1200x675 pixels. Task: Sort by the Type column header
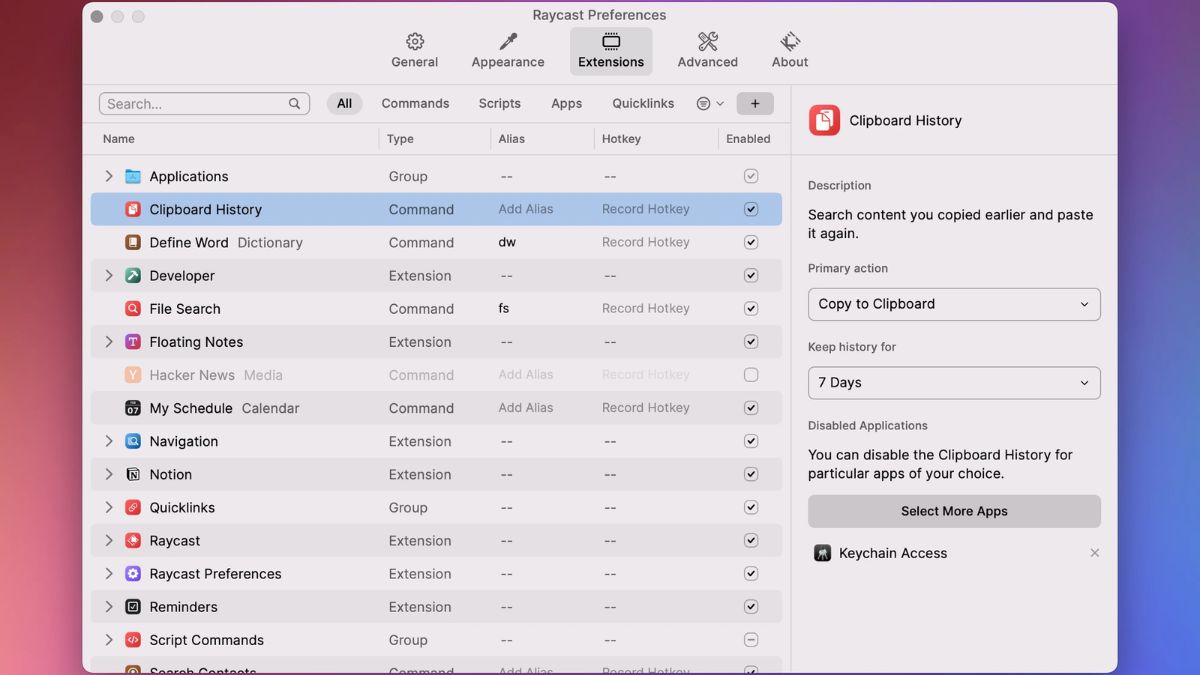click(400, 139)
